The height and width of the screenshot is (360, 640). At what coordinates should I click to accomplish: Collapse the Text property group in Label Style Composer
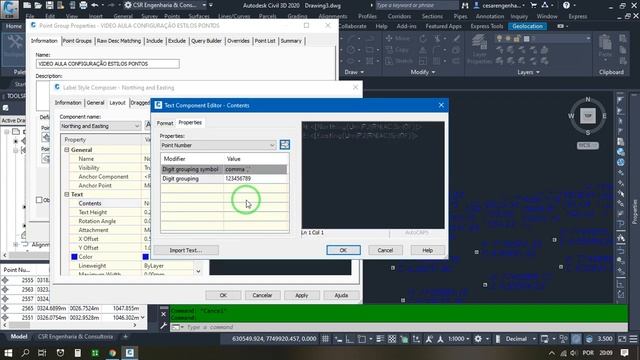tap(67, 194)
